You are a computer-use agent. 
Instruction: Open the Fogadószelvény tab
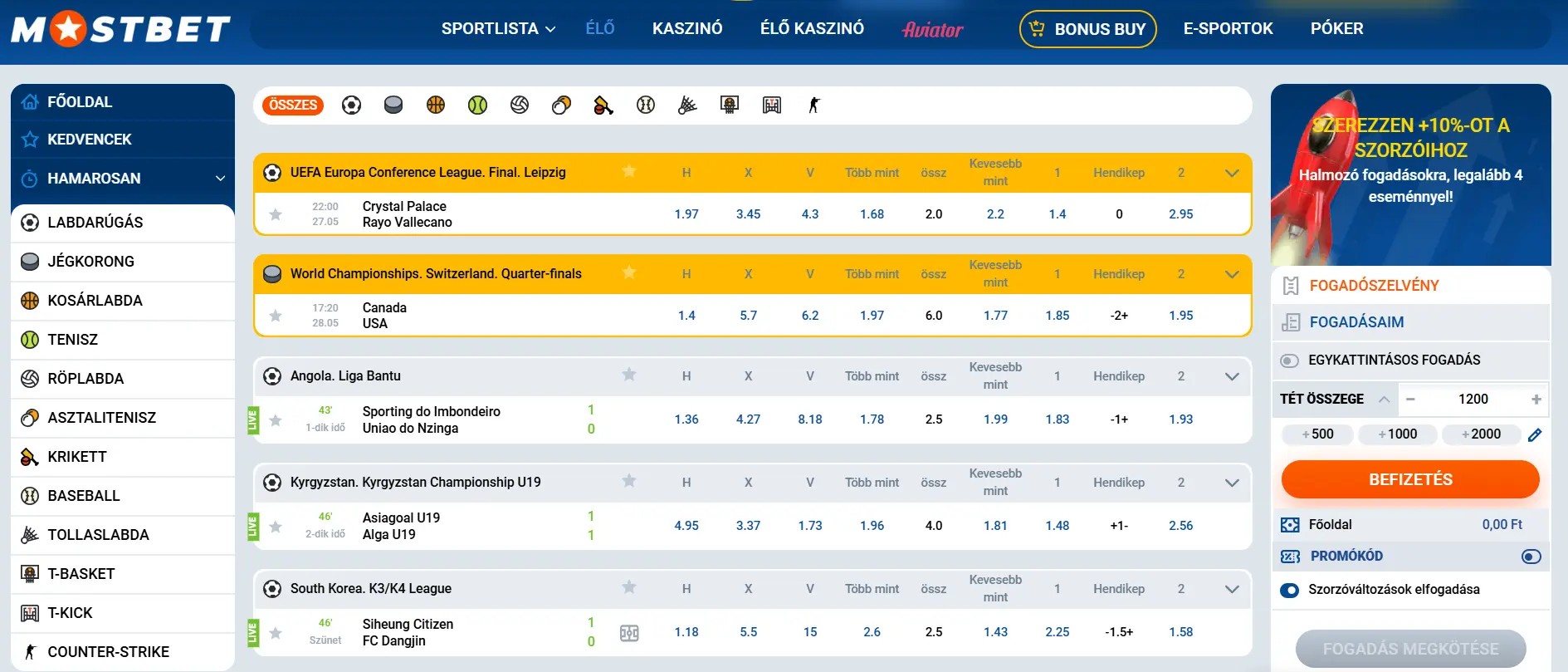click(x=1410, y=286)
